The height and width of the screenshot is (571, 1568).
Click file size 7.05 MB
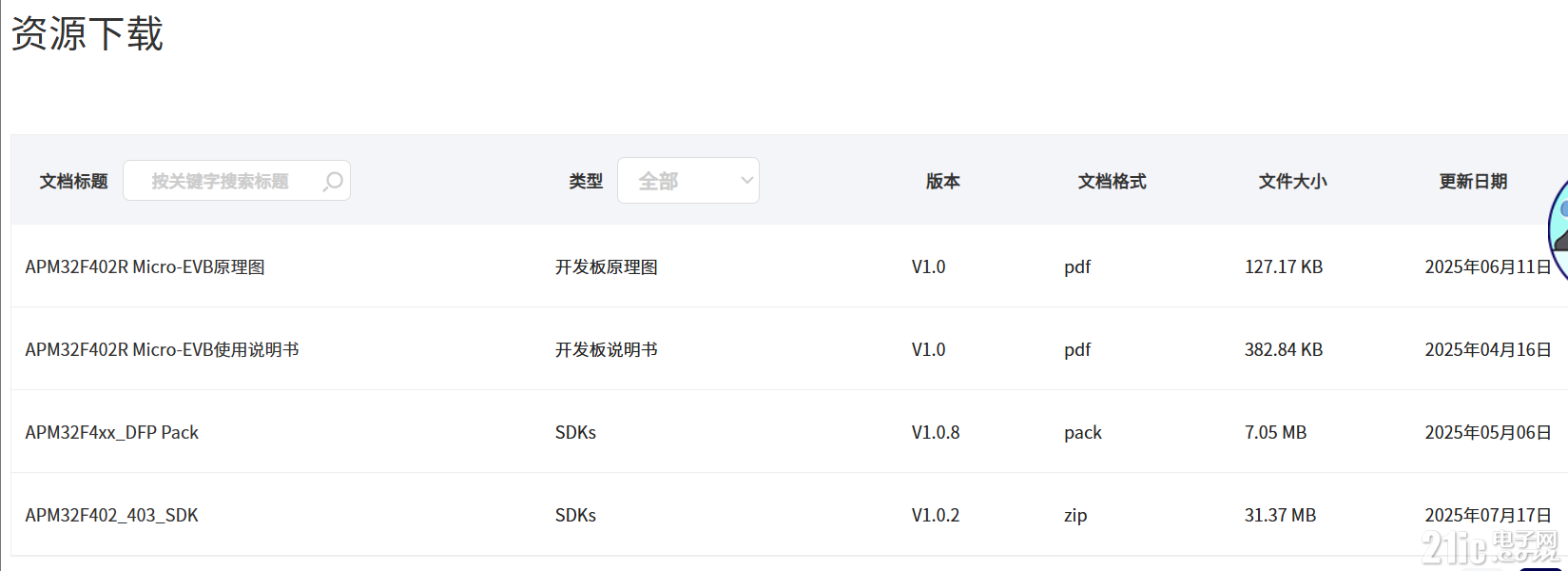[x=1276, y=433]
